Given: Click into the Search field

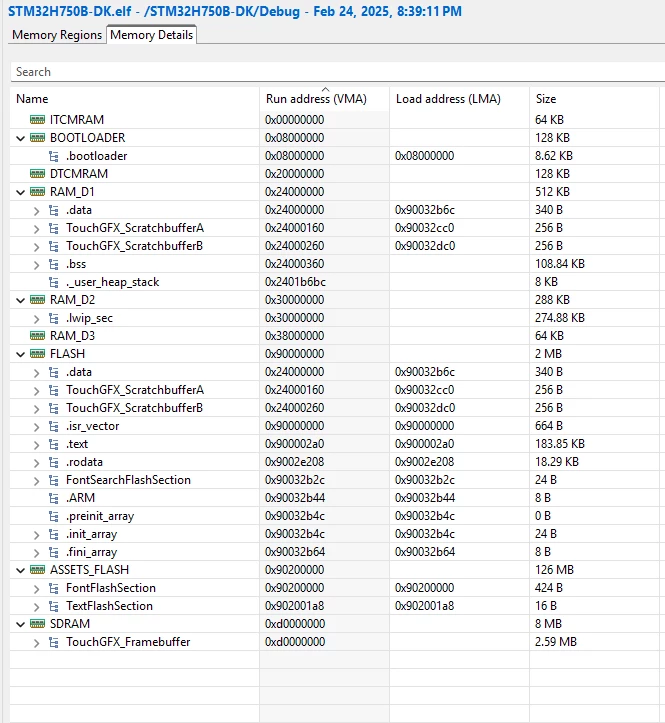Looking at the screenshot, I should point(338,72).
